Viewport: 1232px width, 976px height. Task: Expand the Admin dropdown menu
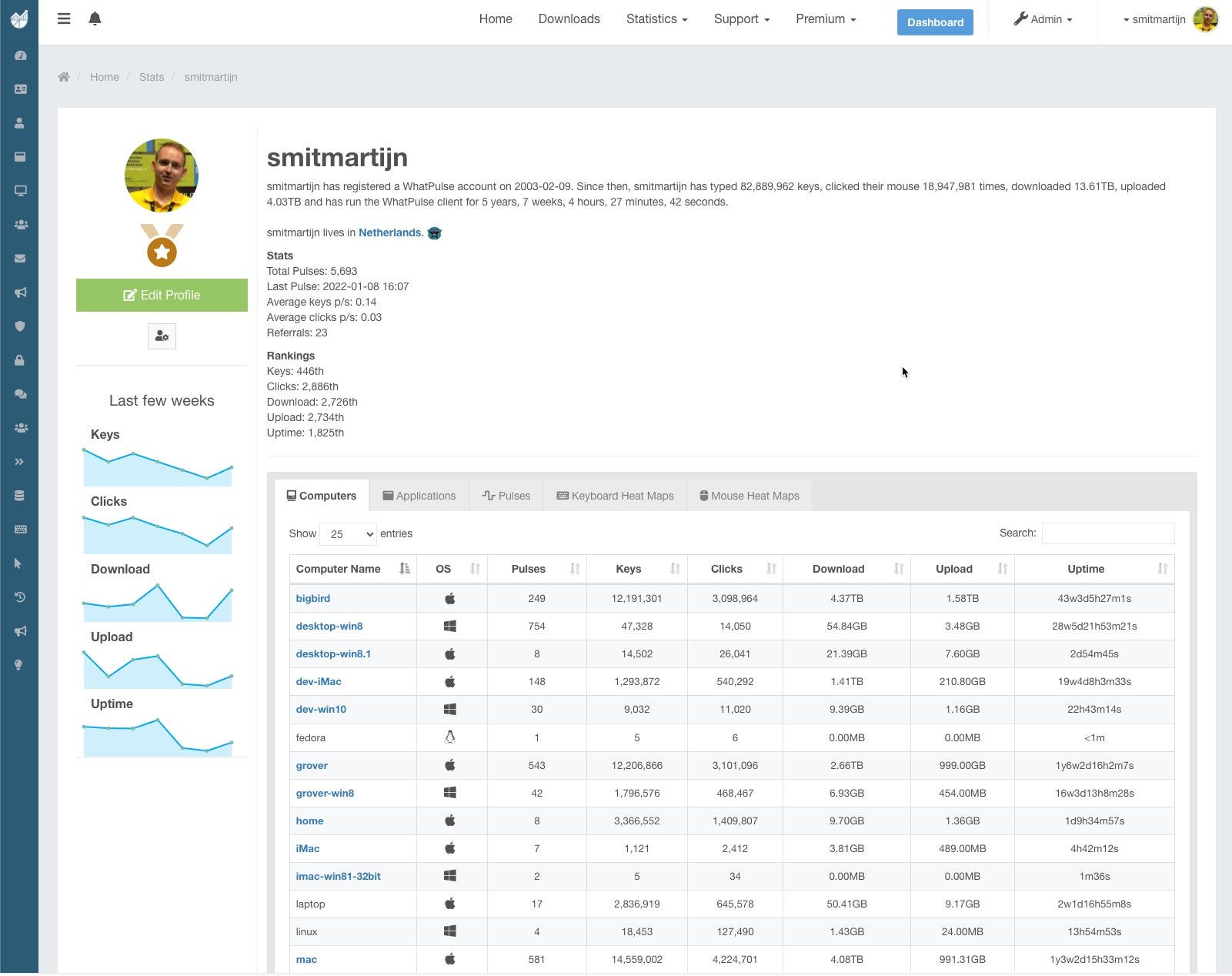[x=1043, y=19]
